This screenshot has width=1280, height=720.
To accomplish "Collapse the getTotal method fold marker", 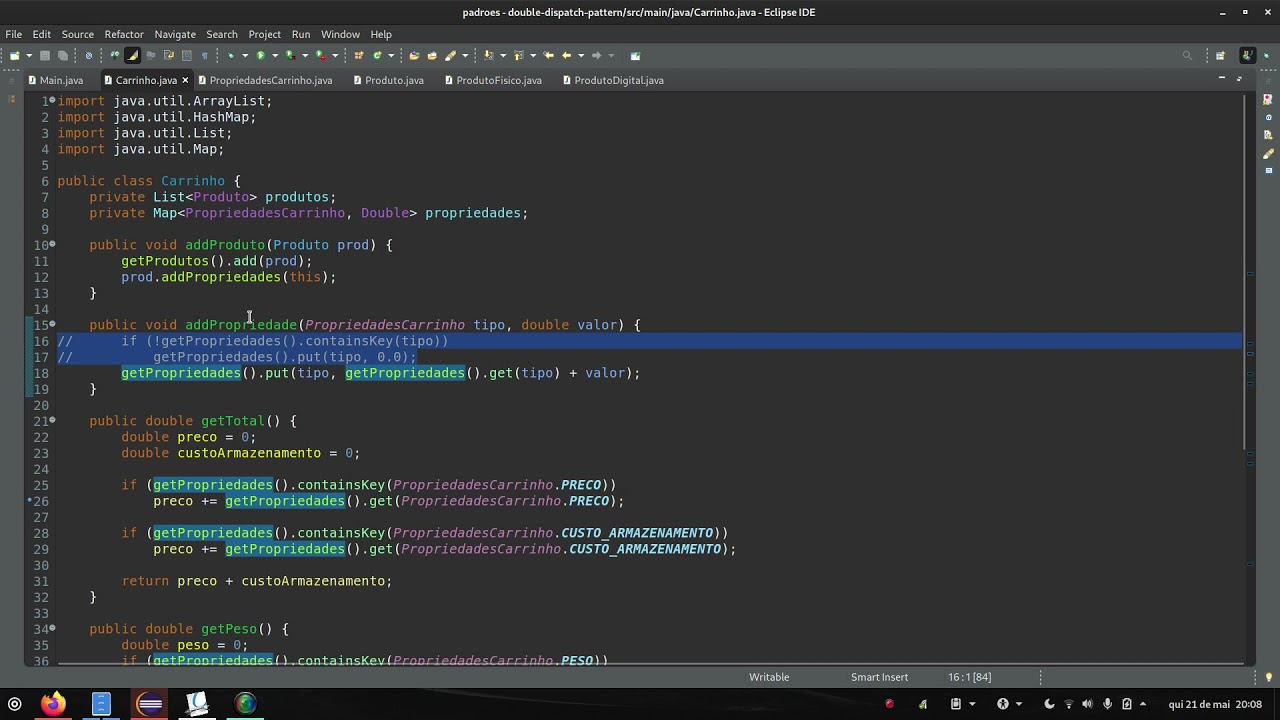I will (52, 421).
